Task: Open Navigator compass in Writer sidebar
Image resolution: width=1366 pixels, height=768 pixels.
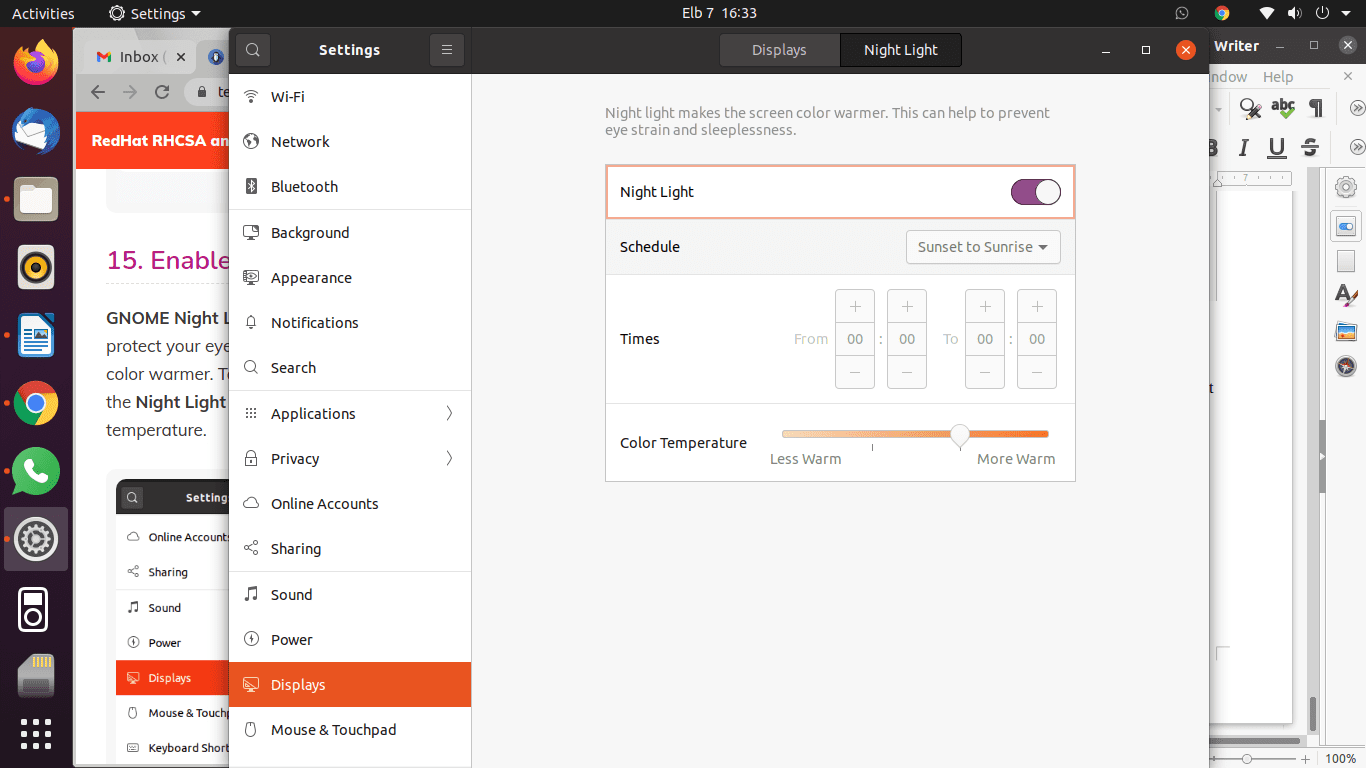Action: pos(1346,366)
